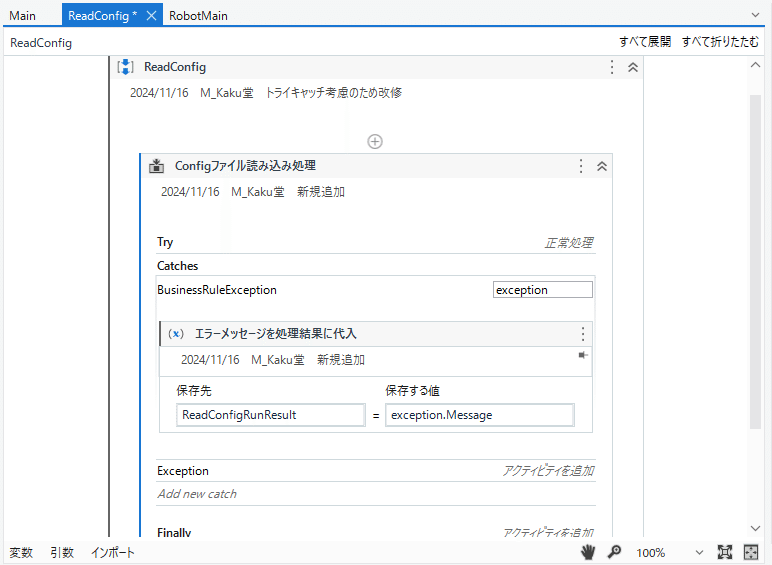This screenshot has width=772, height=565.
Task: Select the BusinessRuleException catch
Action: [x=217, y=290]
